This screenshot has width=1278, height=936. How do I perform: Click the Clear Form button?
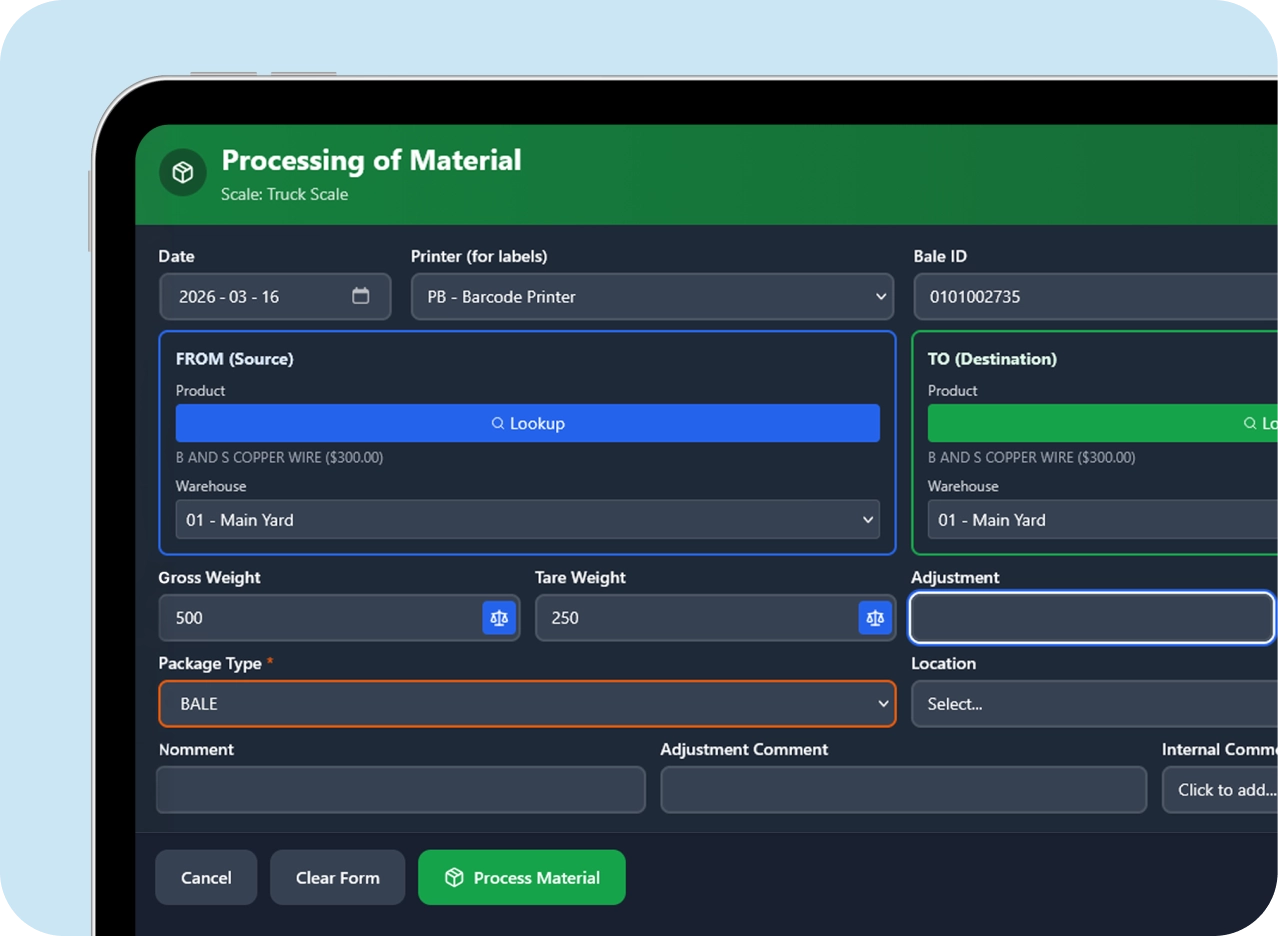(338, 878)
